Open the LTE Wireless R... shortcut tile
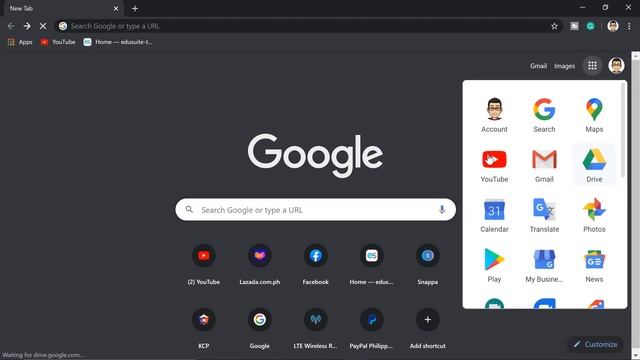640x360 pixels. tap(316, 328)
